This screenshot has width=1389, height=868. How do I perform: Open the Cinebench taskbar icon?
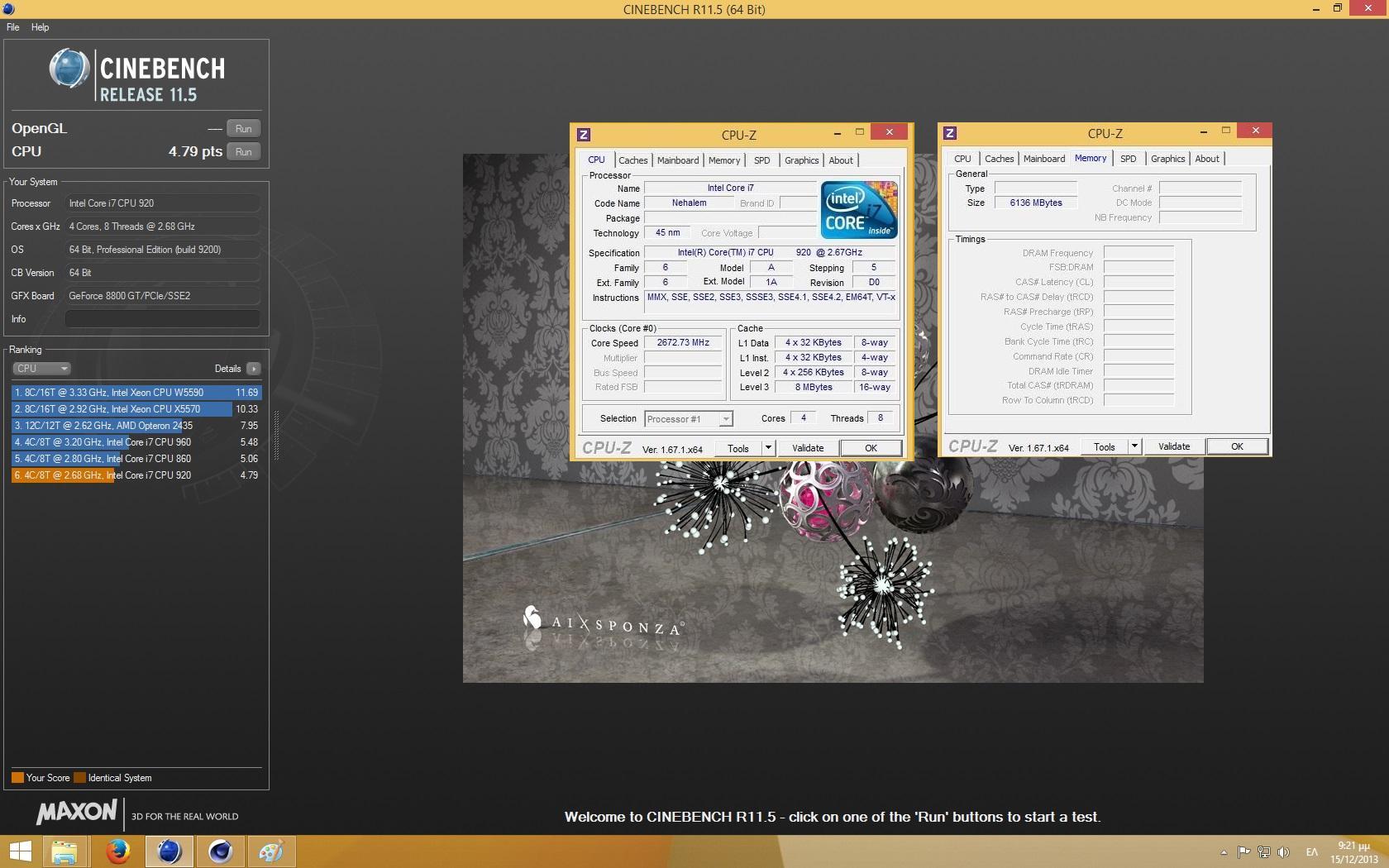(169, 851)
